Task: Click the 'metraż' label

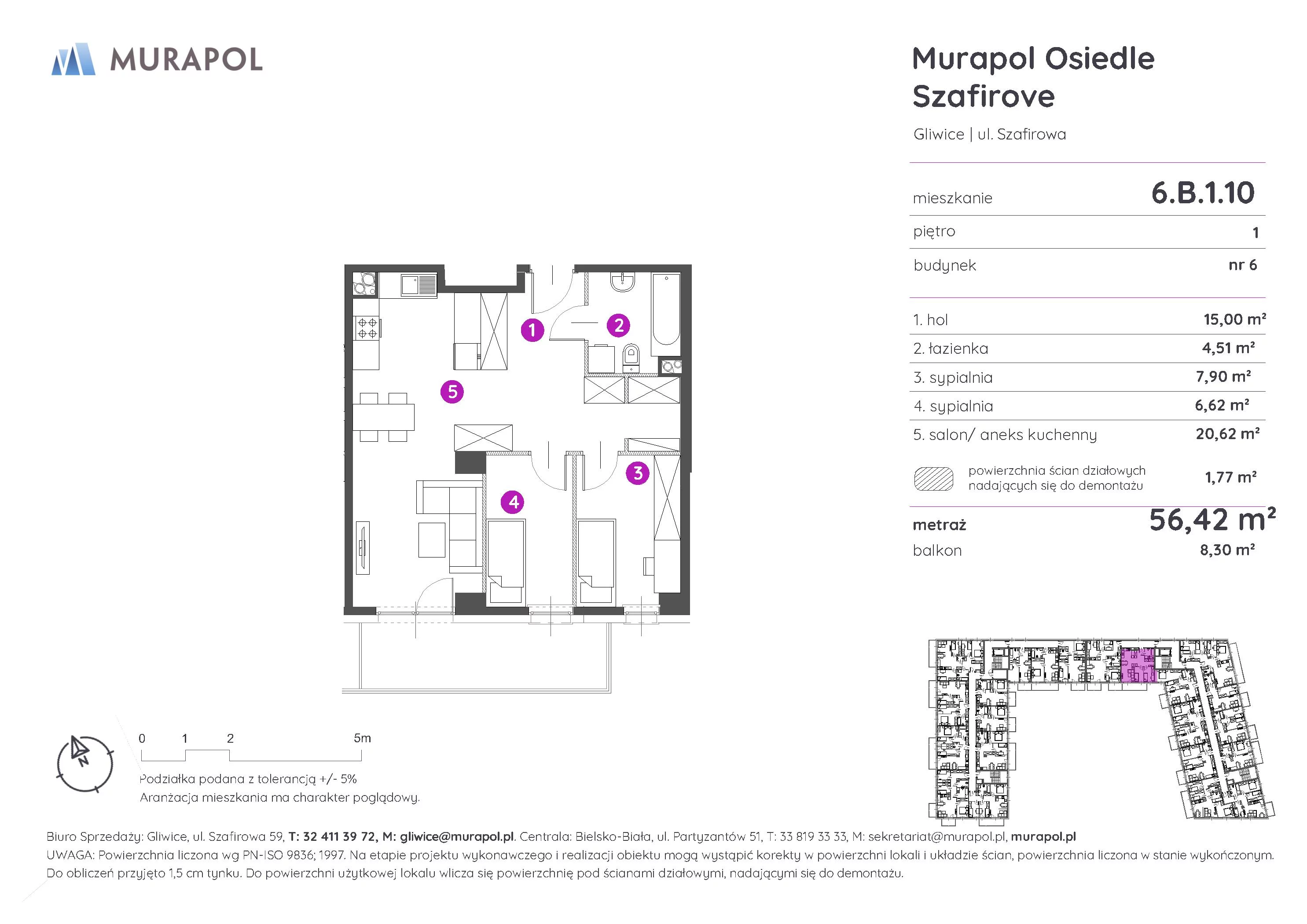Action: [x=939, y=525]
